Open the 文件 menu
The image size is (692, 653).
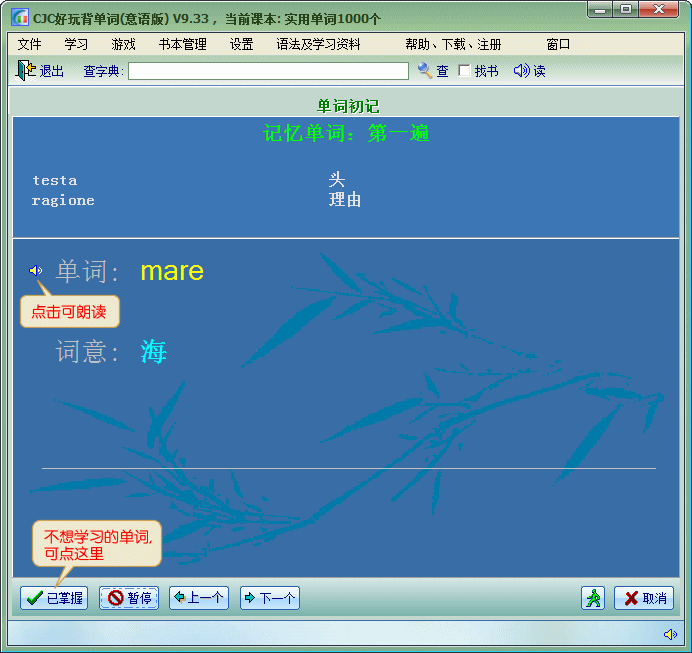click(30, 45)
